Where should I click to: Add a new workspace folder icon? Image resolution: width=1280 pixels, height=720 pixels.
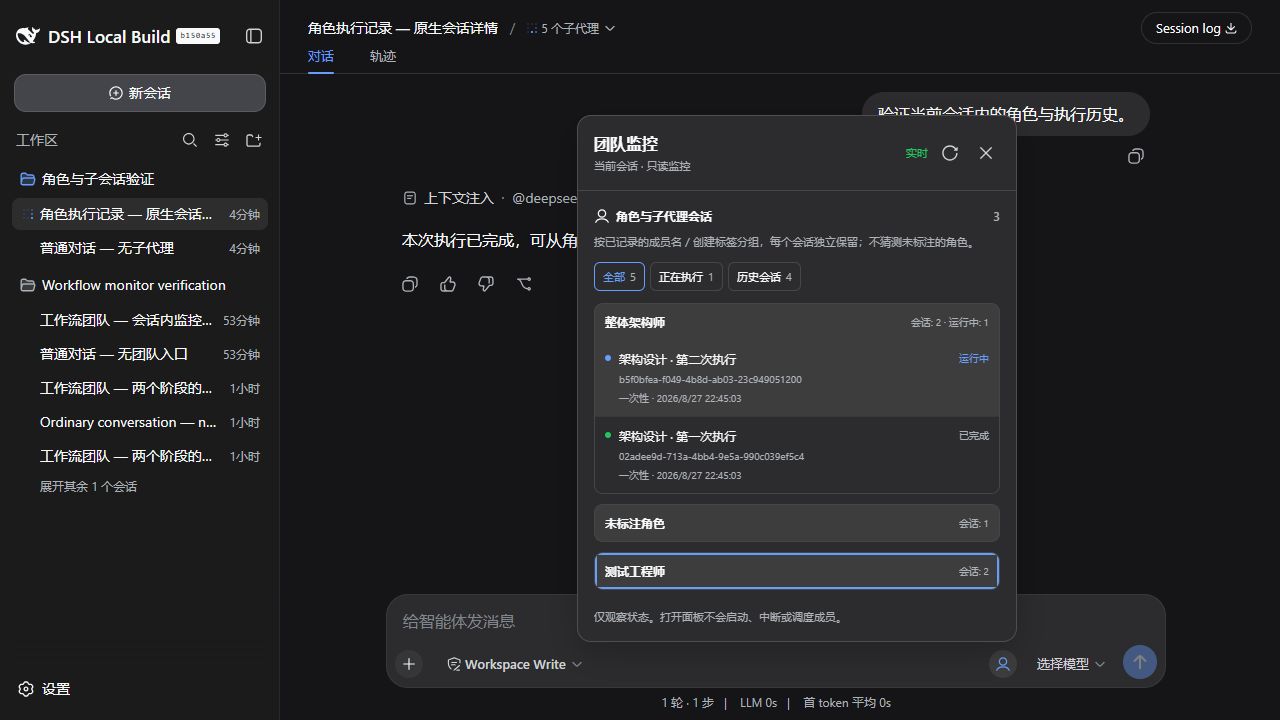pyautogui.click(x=254, y=140)
